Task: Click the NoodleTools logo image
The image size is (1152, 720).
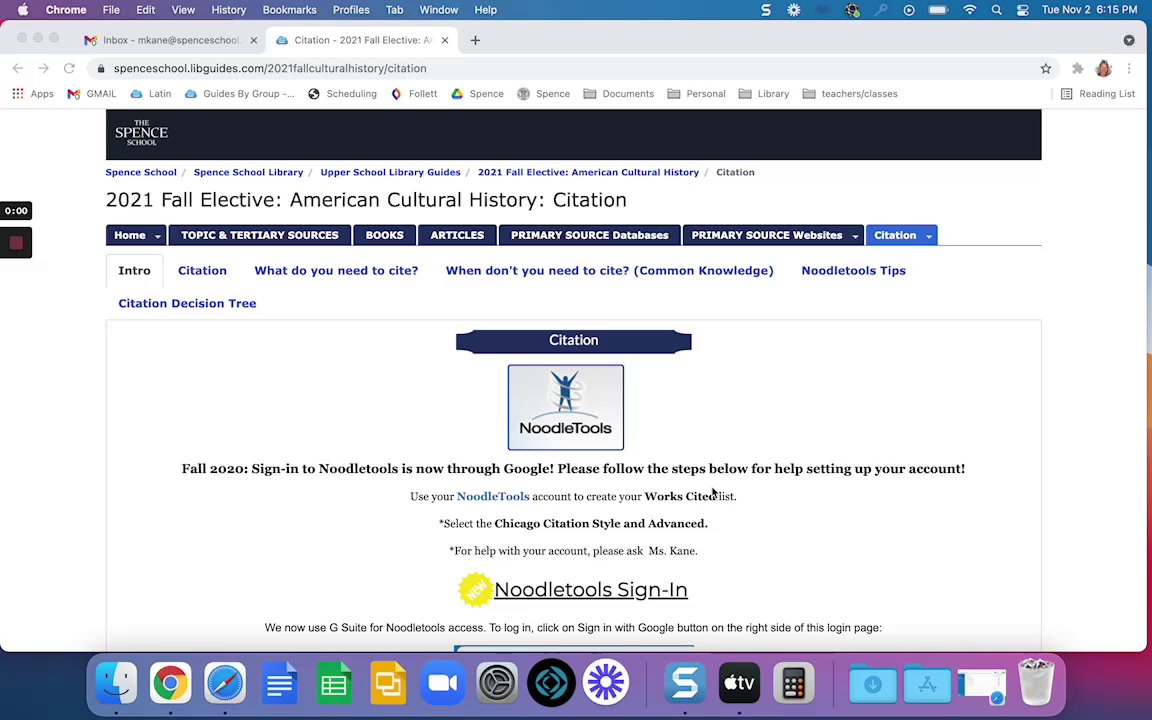Action: pyautogui.click(x=566, y=407)
